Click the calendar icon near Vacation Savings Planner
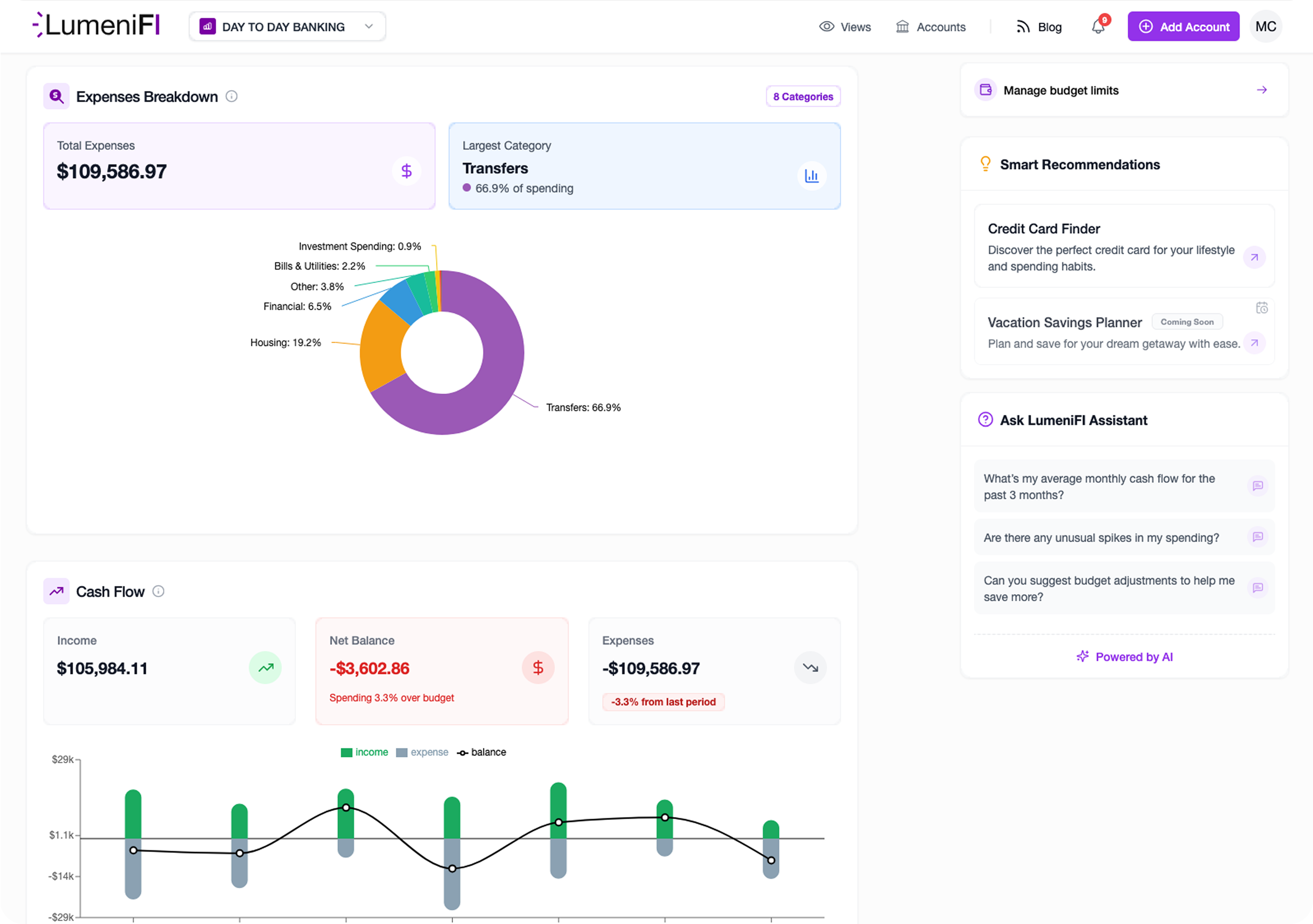1313x924 pixels. (x=1262, y=308)
